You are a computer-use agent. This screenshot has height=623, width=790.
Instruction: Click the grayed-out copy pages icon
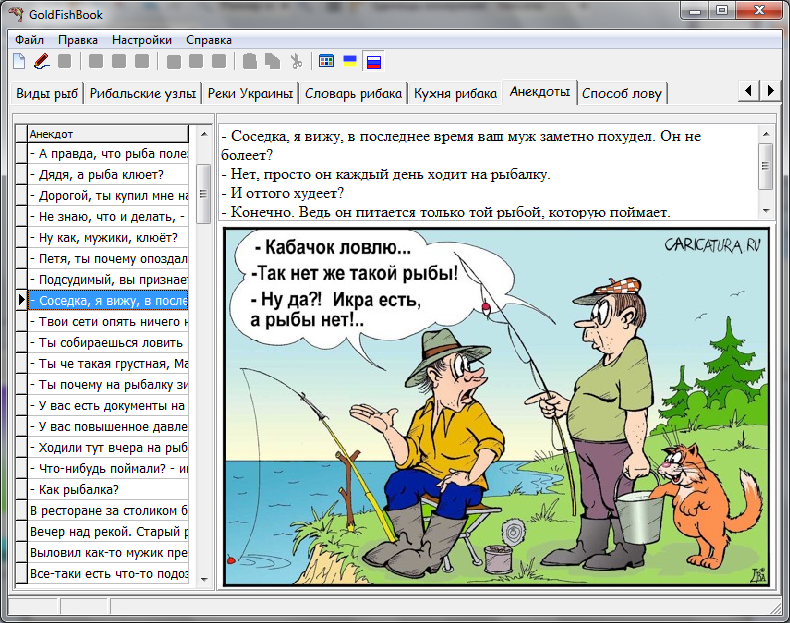tap(273, 61)
